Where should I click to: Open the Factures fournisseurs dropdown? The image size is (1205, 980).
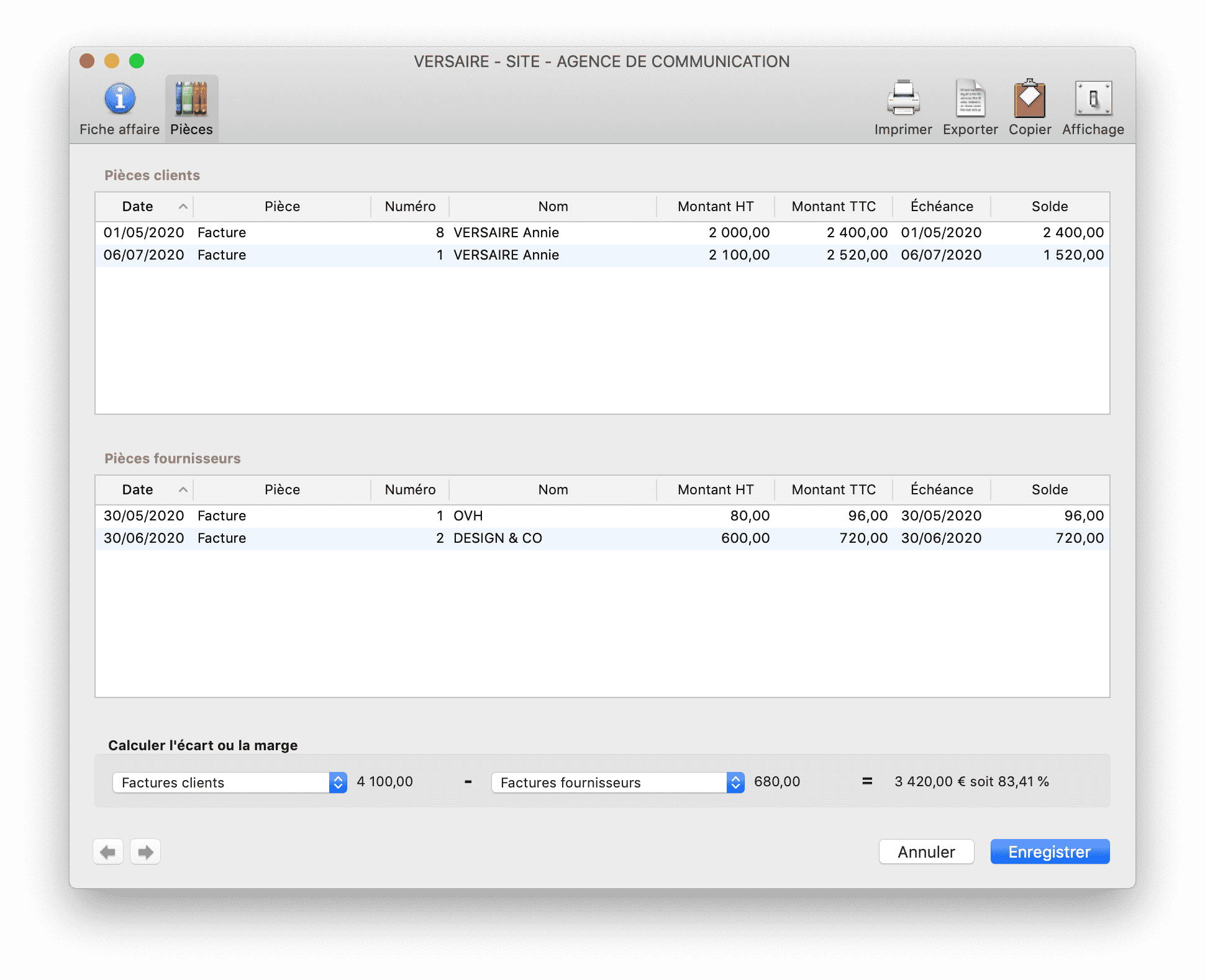[617, 783]
